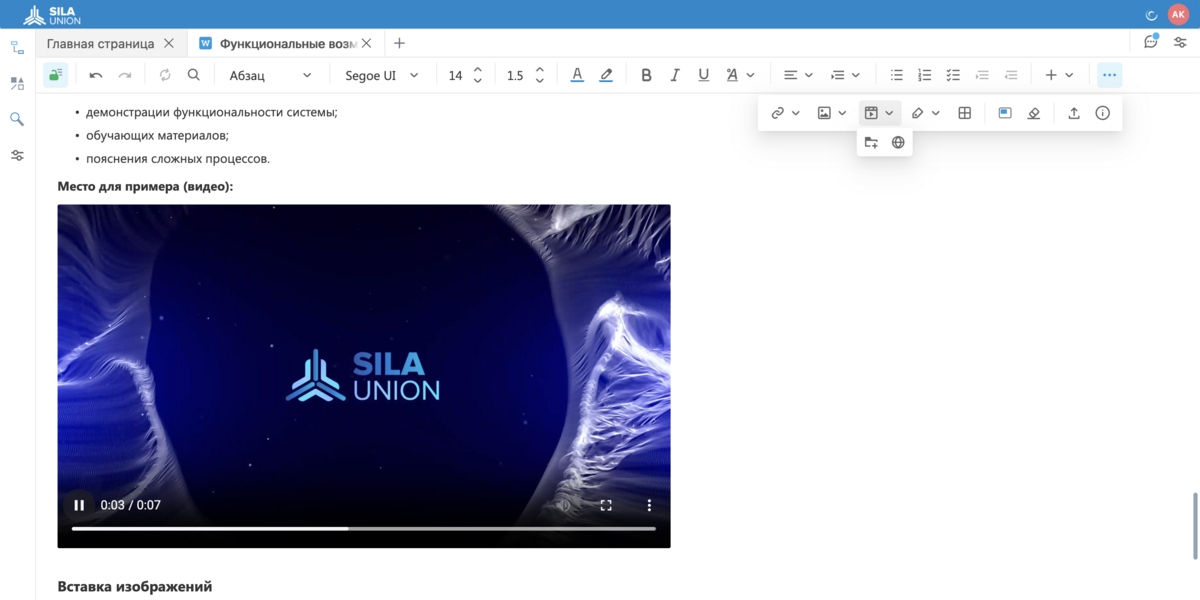Open the comments chat panel icon
This screenshot has height=600, width=1200.
[x=1151, y=42]
